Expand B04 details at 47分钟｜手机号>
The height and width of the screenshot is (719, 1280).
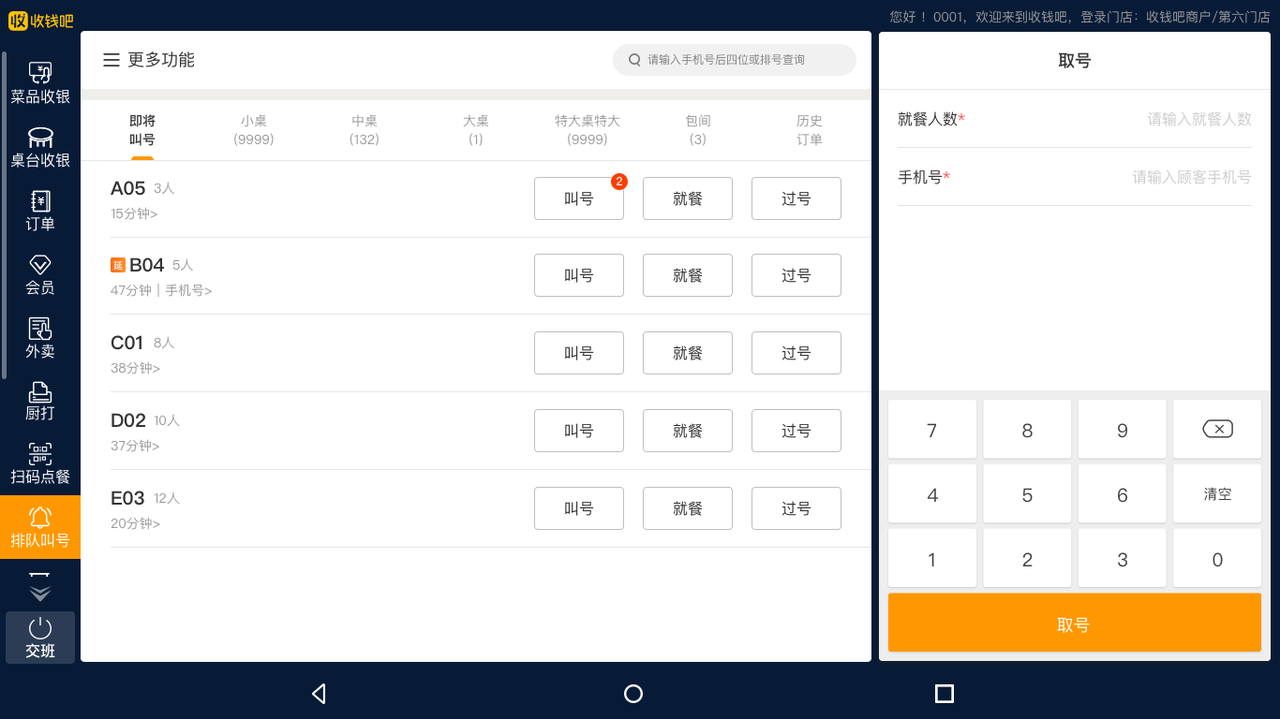pos(161,290)
